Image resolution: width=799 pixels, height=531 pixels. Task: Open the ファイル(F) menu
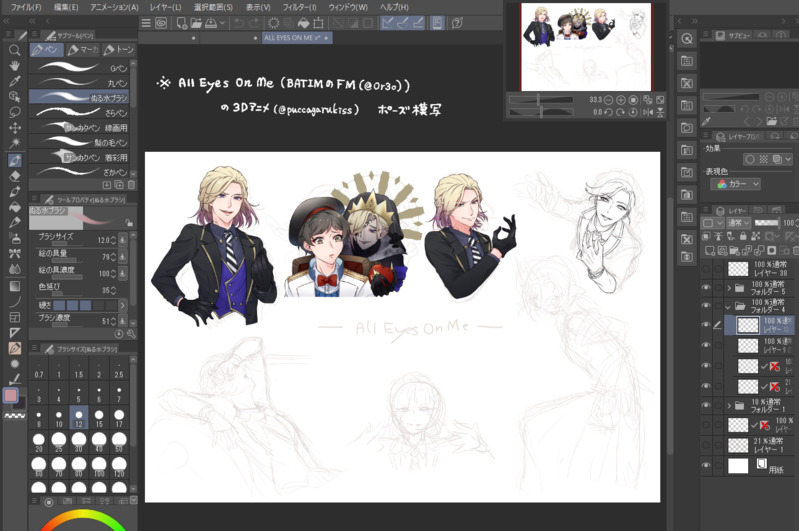tap(26, 7)
